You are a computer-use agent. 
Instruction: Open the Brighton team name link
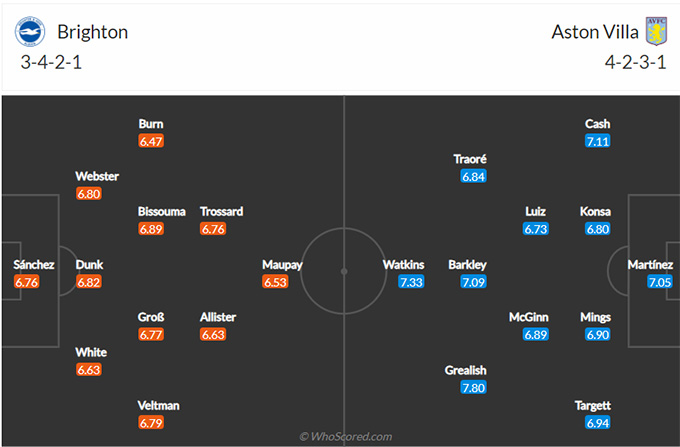[93, 32]
